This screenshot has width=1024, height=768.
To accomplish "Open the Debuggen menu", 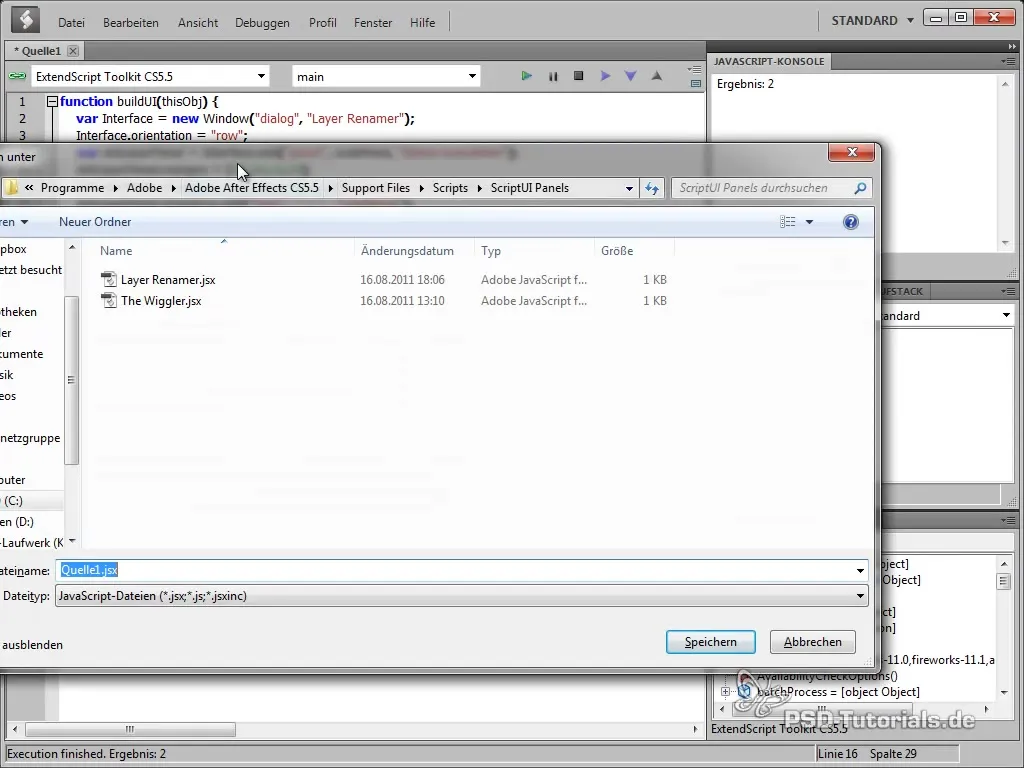I will [262, 22].
